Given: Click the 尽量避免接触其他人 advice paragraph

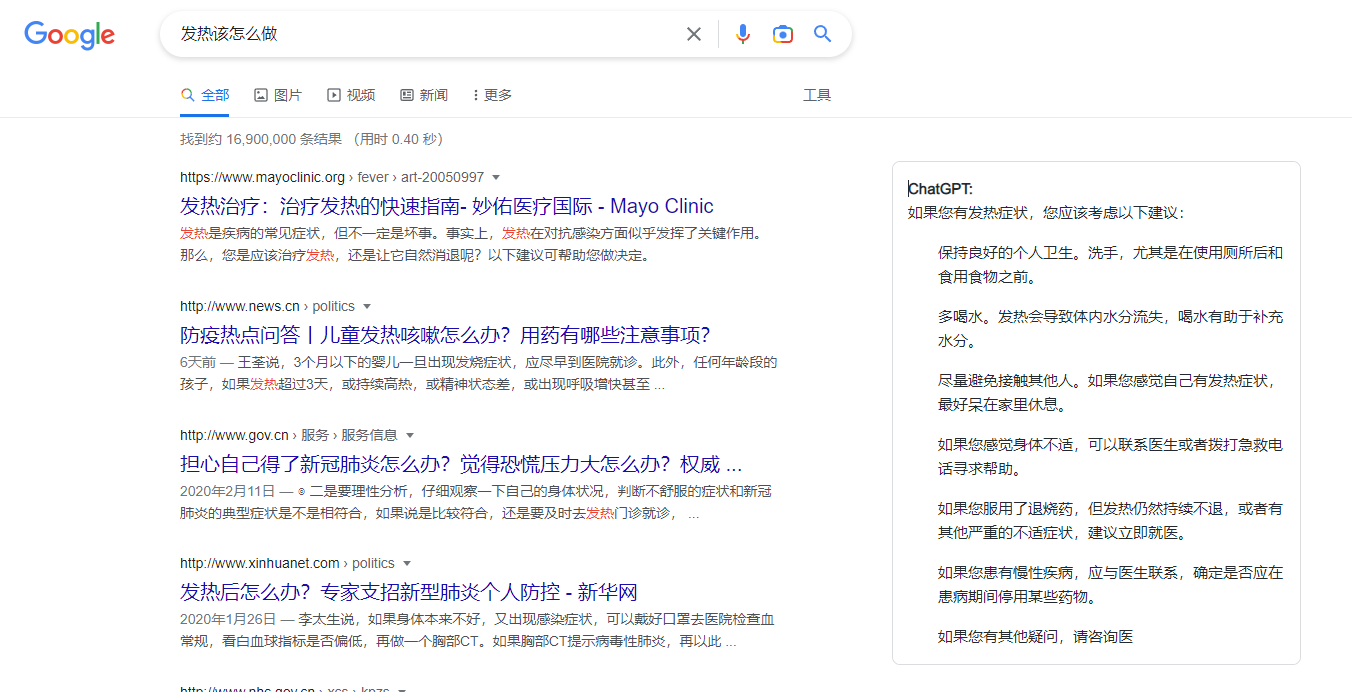Looking at the screenshot, I should tap(1110, 393).
